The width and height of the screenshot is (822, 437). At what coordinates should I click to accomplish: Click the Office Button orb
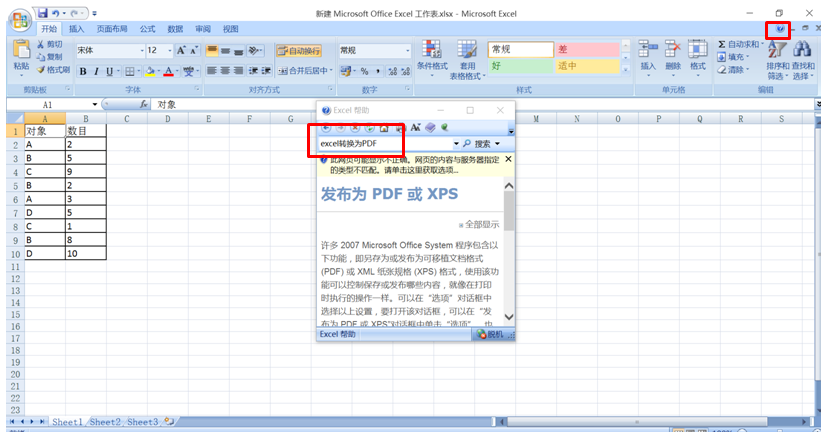point(20,20)
